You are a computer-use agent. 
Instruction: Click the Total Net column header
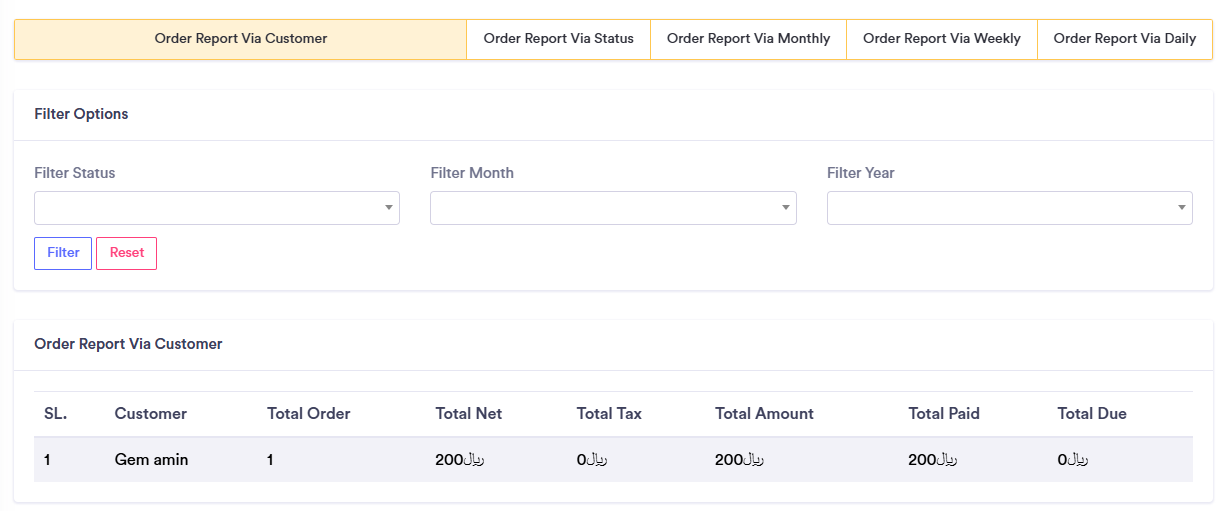pos(468,414)
